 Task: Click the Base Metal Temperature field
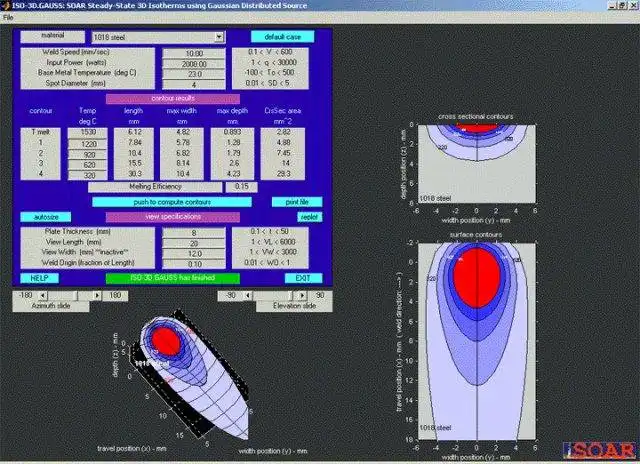click(194, 74)
